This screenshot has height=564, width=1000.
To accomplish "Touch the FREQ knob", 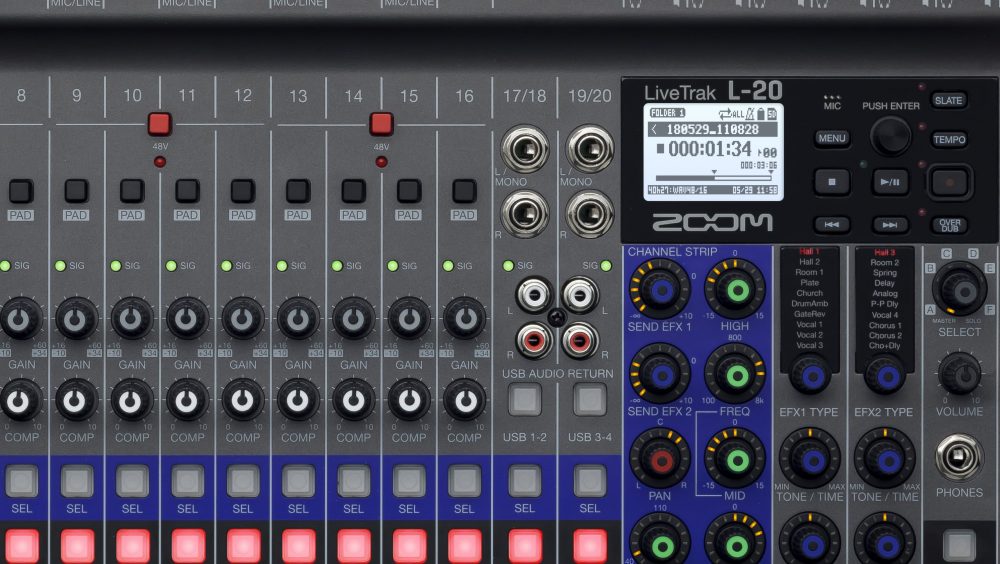I will 735,375.
